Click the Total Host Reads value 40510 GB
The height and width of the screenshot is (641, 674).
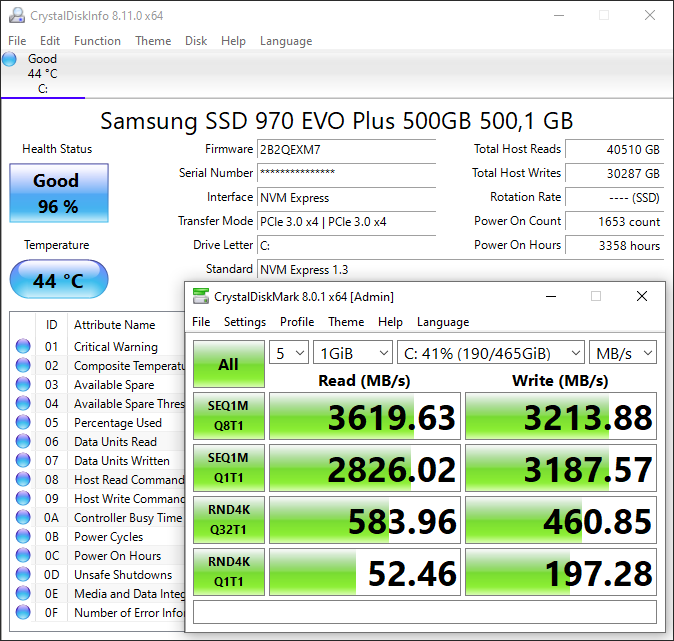click(615, 150)
